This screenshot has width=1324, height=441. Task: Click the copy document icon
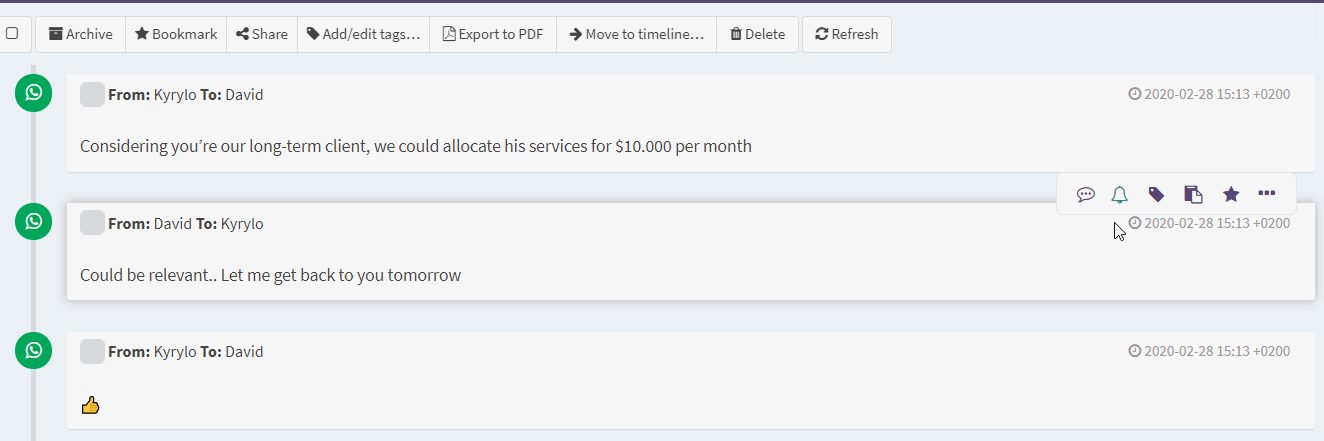tap(1193, 194)
